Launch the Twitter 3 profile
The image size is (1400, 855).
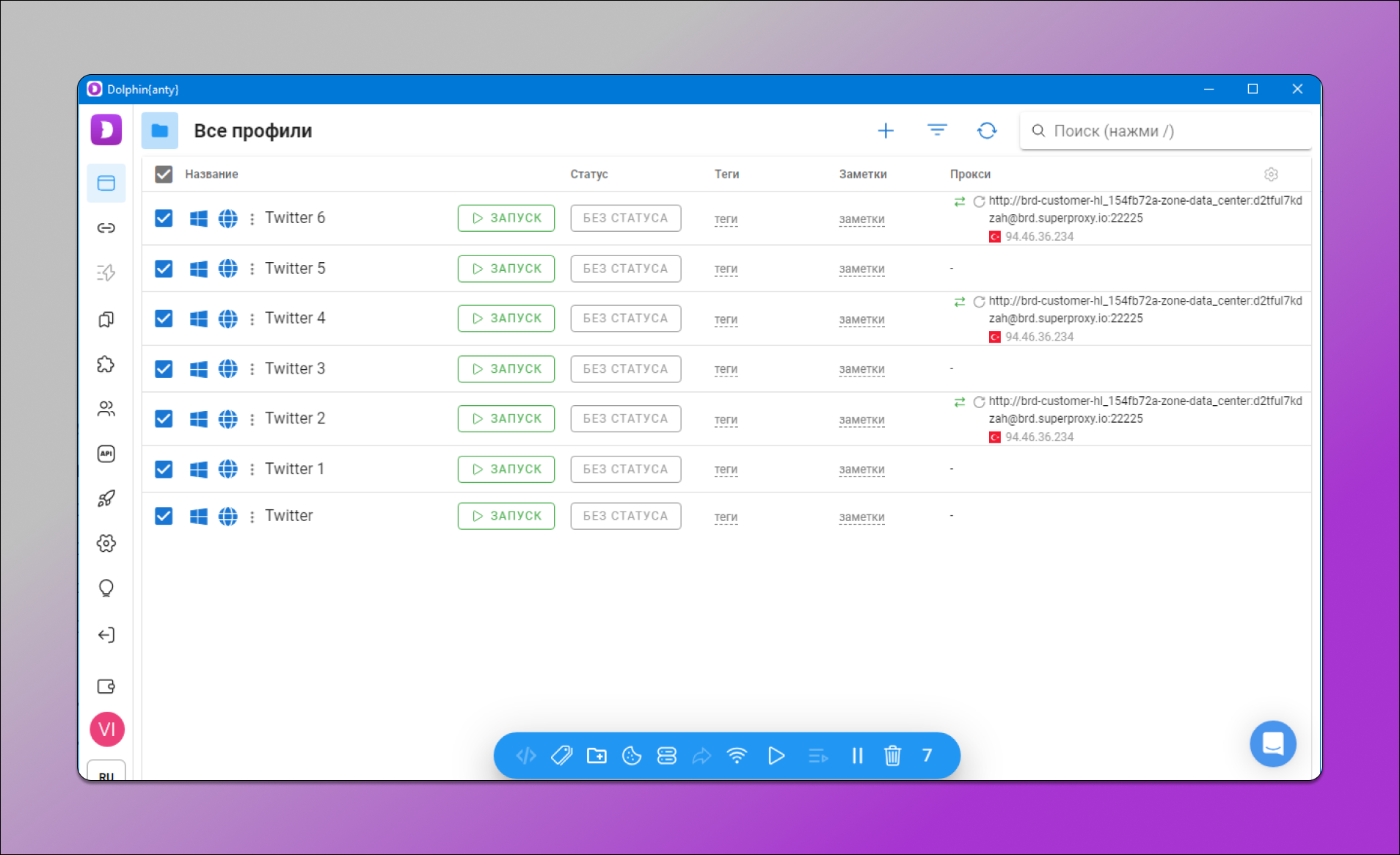pos(506,368)
